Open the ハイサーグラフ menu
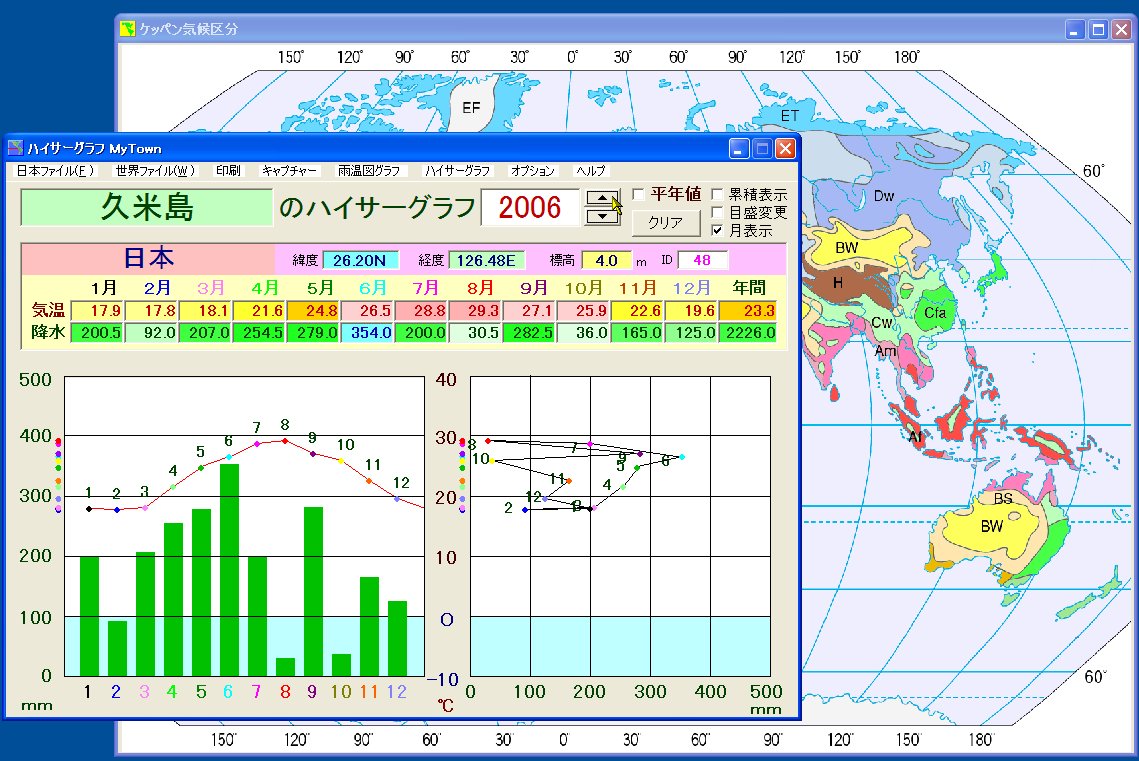Image resolution: width=1139 pixels, height=761 pixels. click(458, 171)
